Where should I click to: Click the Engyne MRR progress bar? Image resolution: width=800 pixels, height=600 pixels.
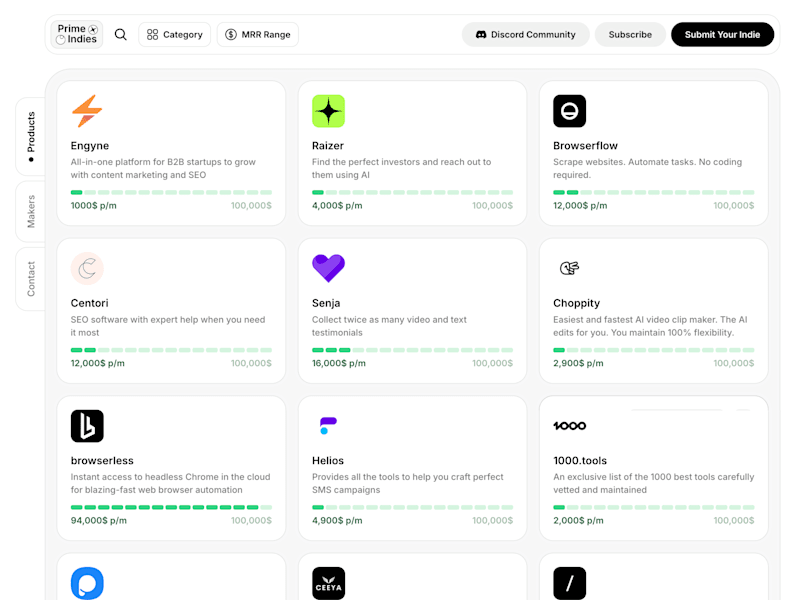171,192
